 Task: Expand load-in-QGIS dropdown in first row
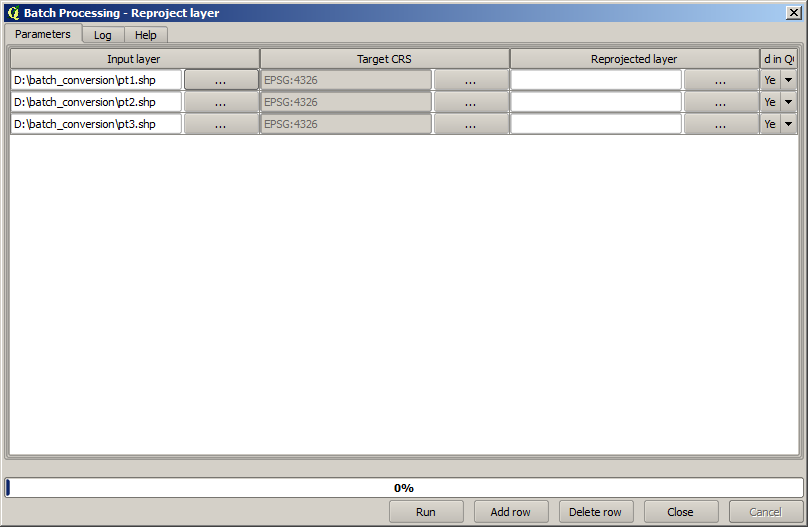pyautogui.click(x=788, y=80)
